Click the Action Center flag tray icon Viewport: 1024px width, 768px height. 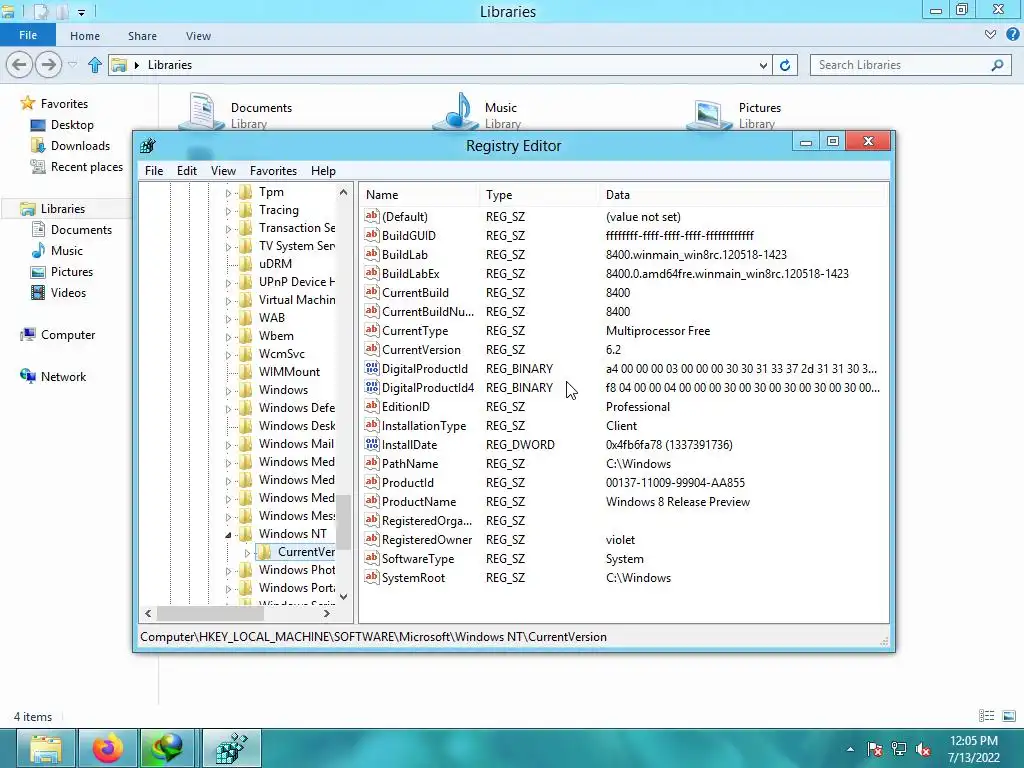pos(875,749)
